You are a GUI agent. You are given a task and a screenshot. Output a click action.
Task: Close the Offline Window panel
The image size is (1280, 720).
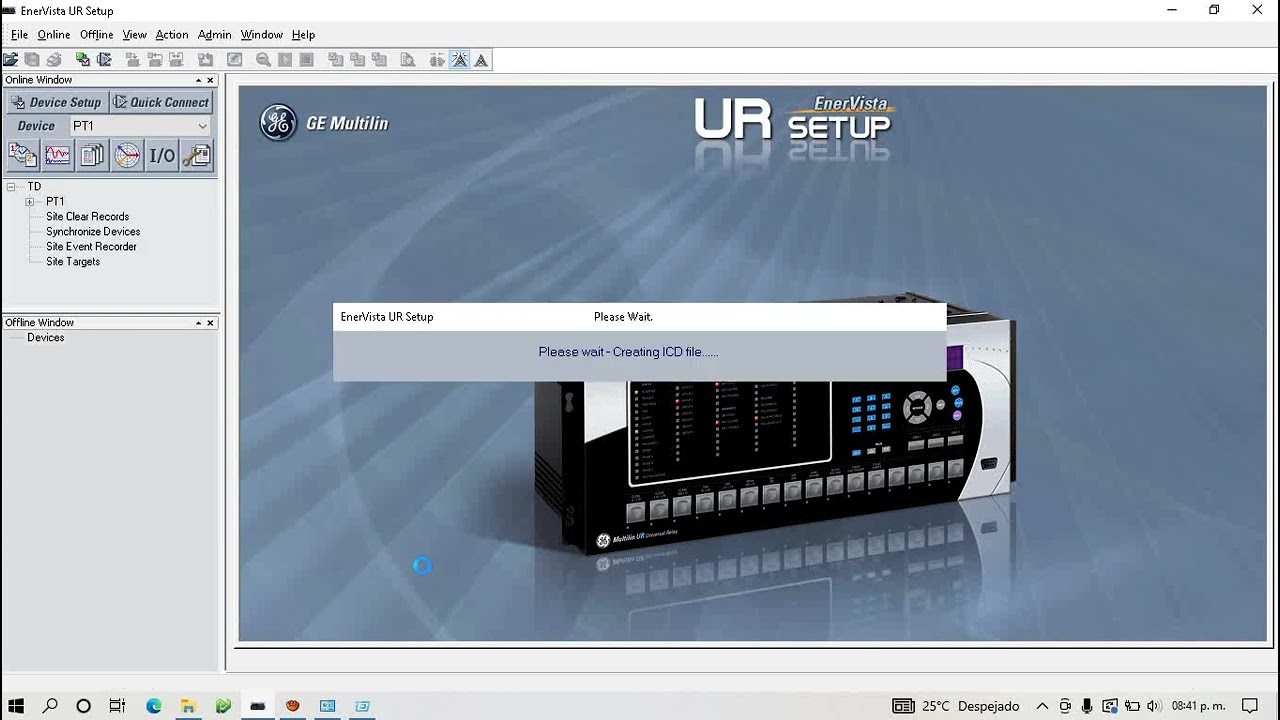tap(211, 323)
